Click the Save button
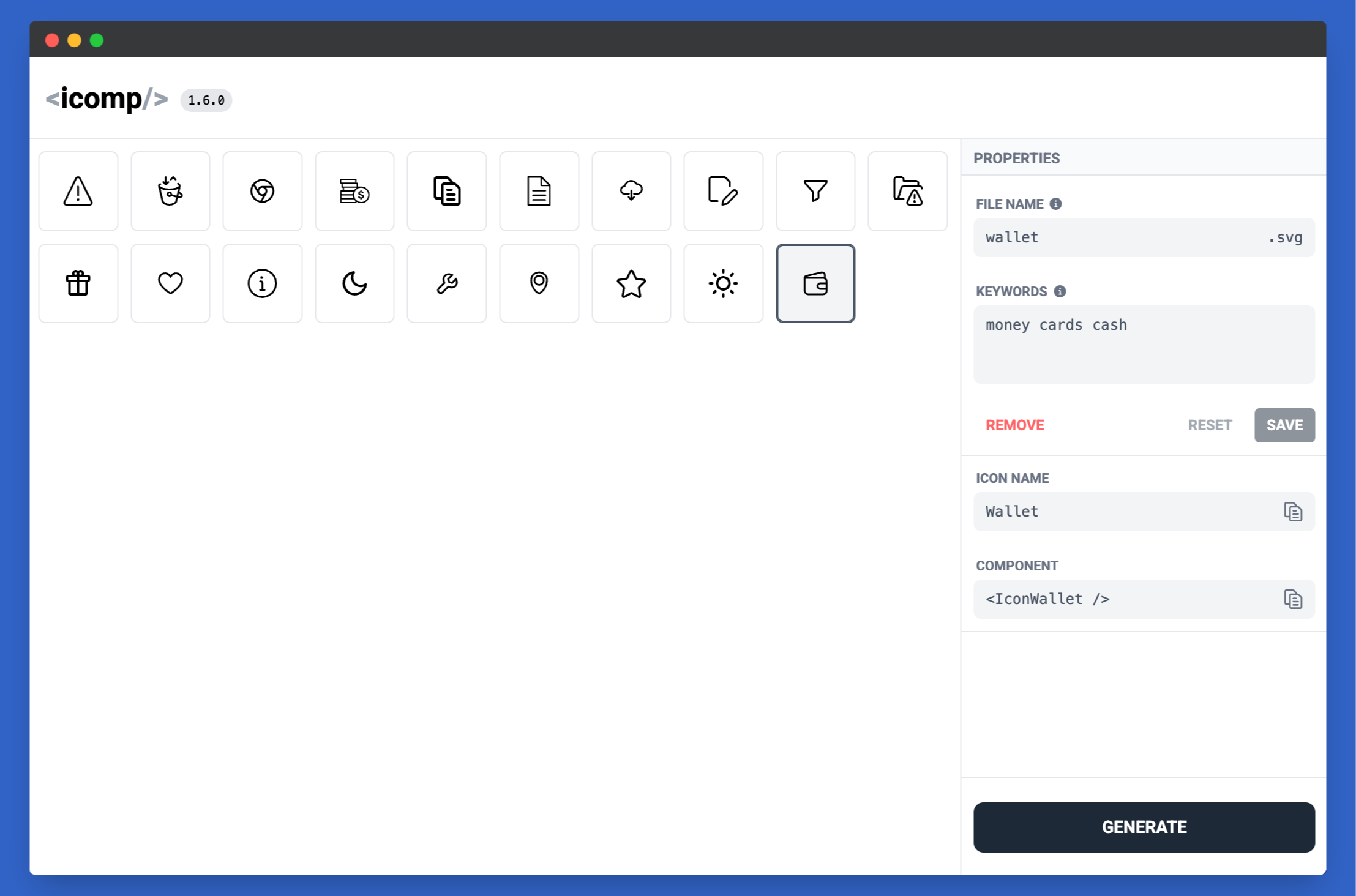The image size is (1356, 896). pos(1284,425)
